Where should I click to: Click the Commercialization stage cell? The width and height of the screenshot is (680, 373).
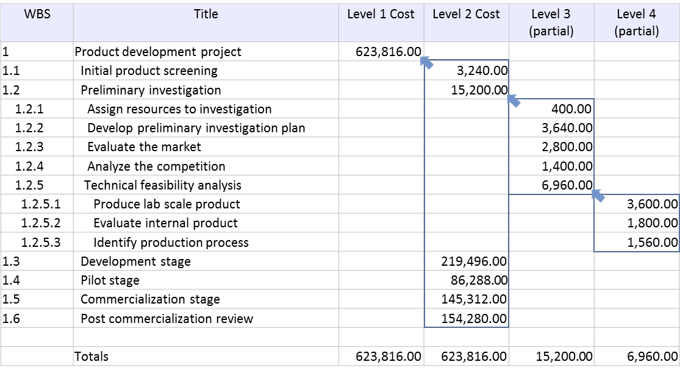[206, 300]
